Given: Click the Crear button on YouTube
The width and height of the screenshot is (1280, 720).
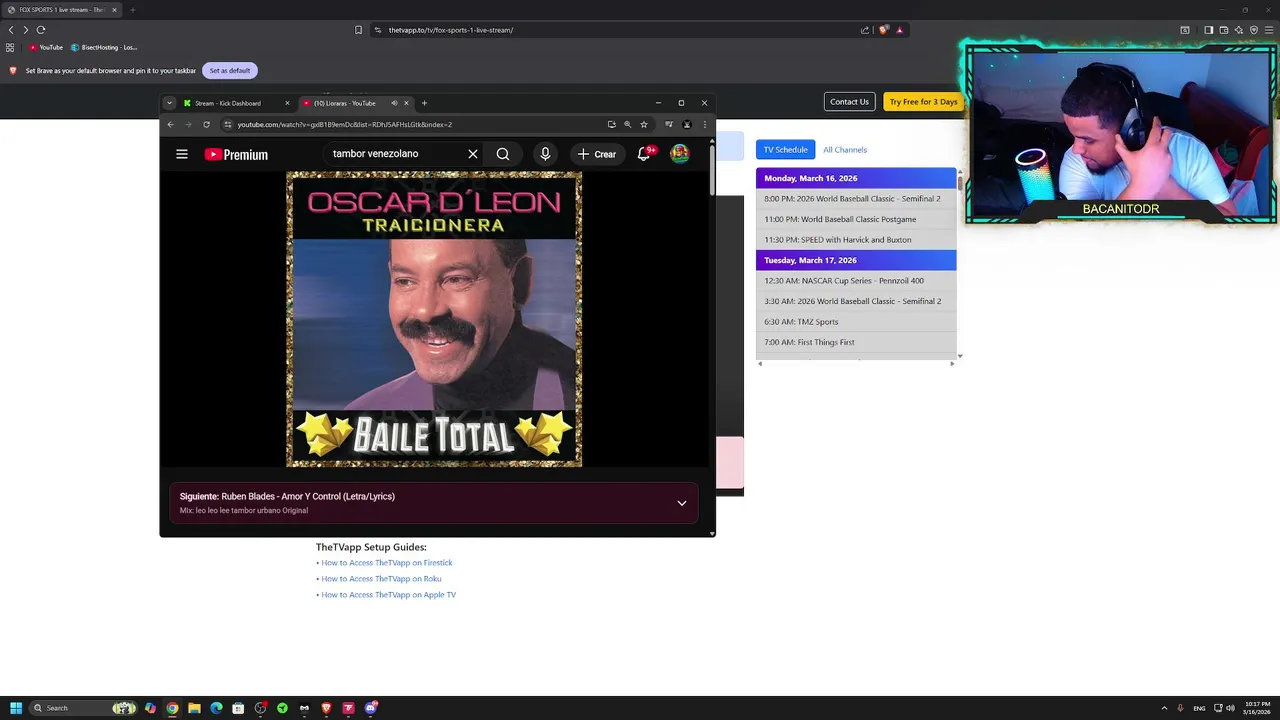Looking at the screenshot, I should [x=597, y=154].
